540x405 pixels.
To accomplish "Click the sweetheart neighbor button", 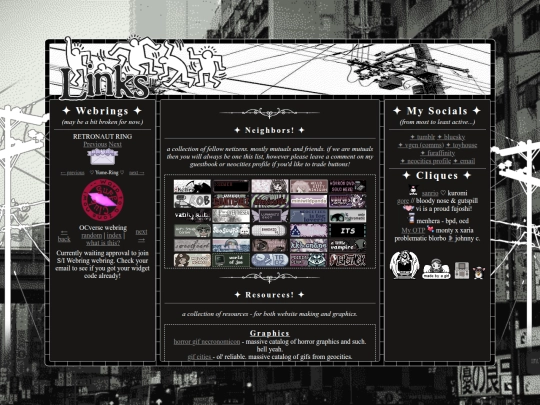I will 192,246.
